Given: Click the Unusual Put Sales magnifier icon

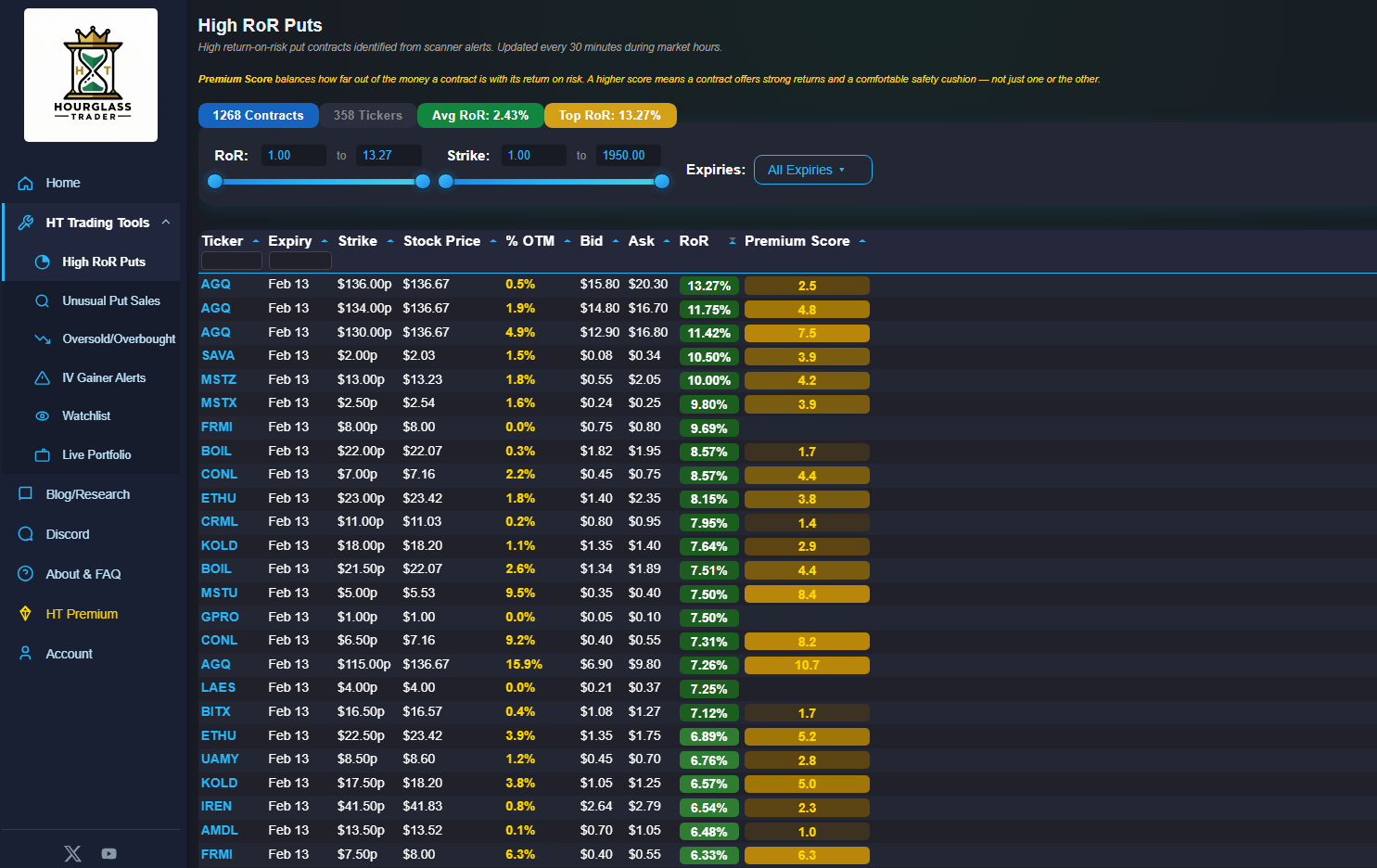Looking at the screenshot, I should [42, 301].
